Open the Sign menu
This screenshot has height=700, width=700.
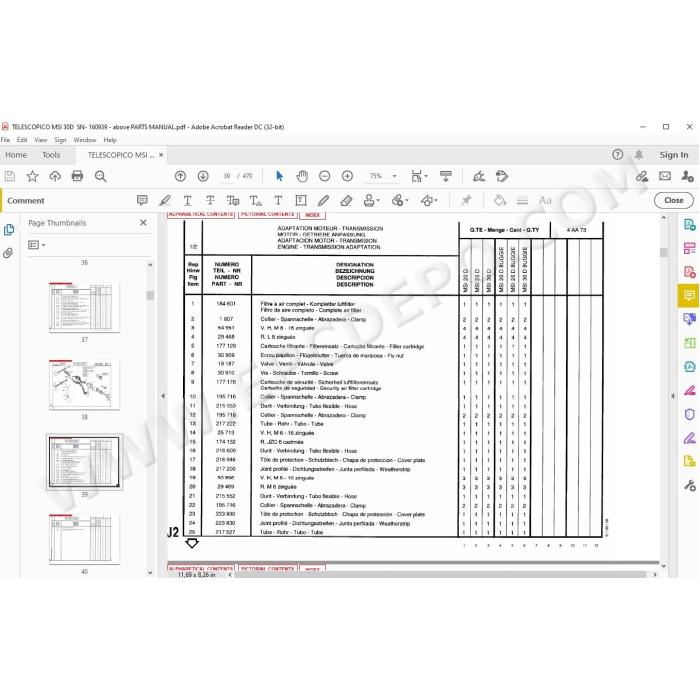pos(60,140)
